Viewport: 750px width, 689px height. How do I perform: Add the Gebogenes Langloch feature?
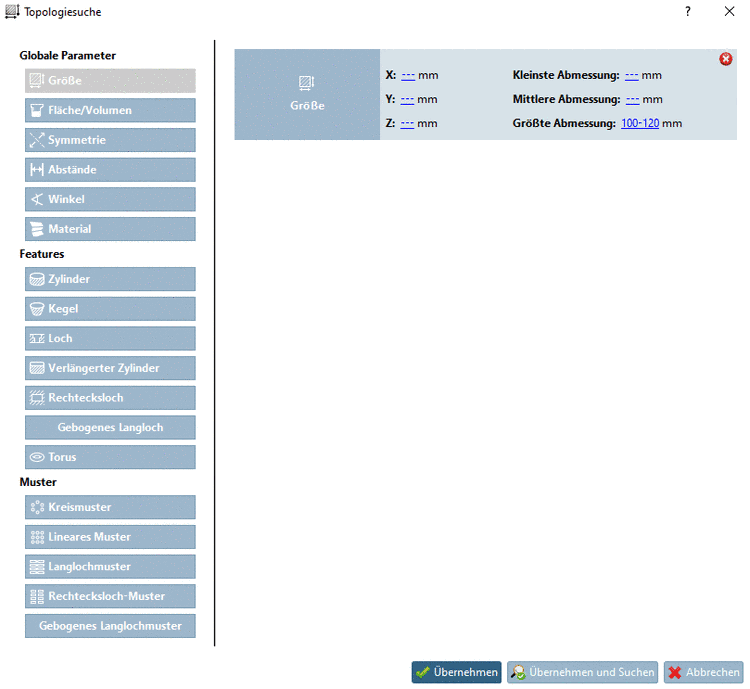110,427
